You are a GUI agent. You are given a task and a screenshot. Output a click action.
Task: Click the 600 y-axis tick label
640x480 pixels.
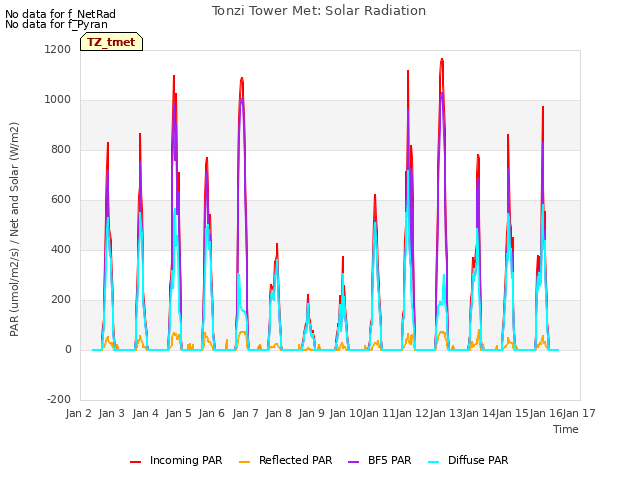point(61,200)
